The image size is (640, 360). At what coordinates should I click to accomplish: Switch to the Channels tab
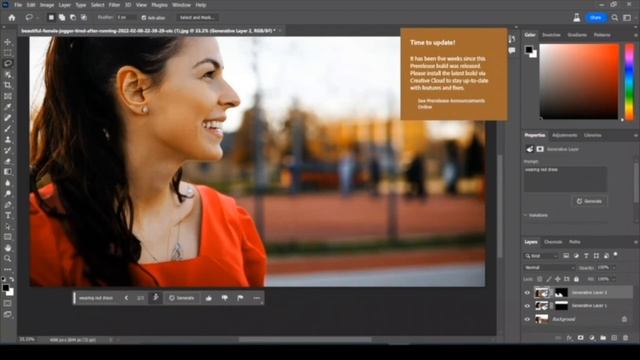pyautogui.click(x=553, y=242)
